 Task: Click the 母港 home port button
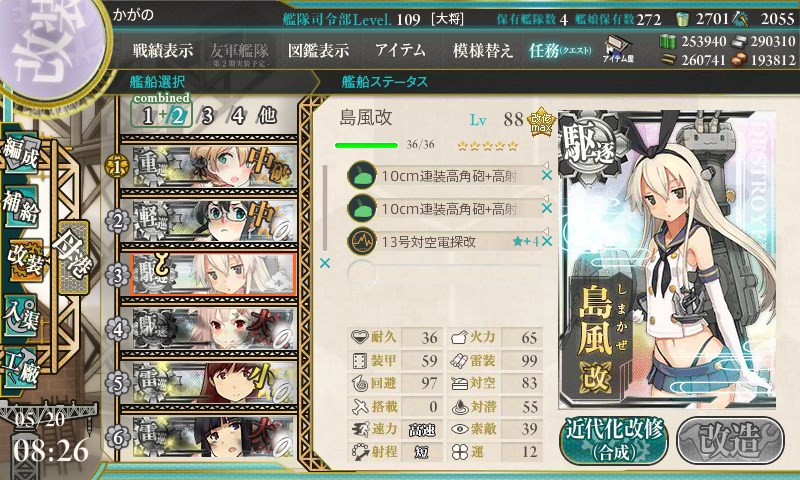click(73, 257)
